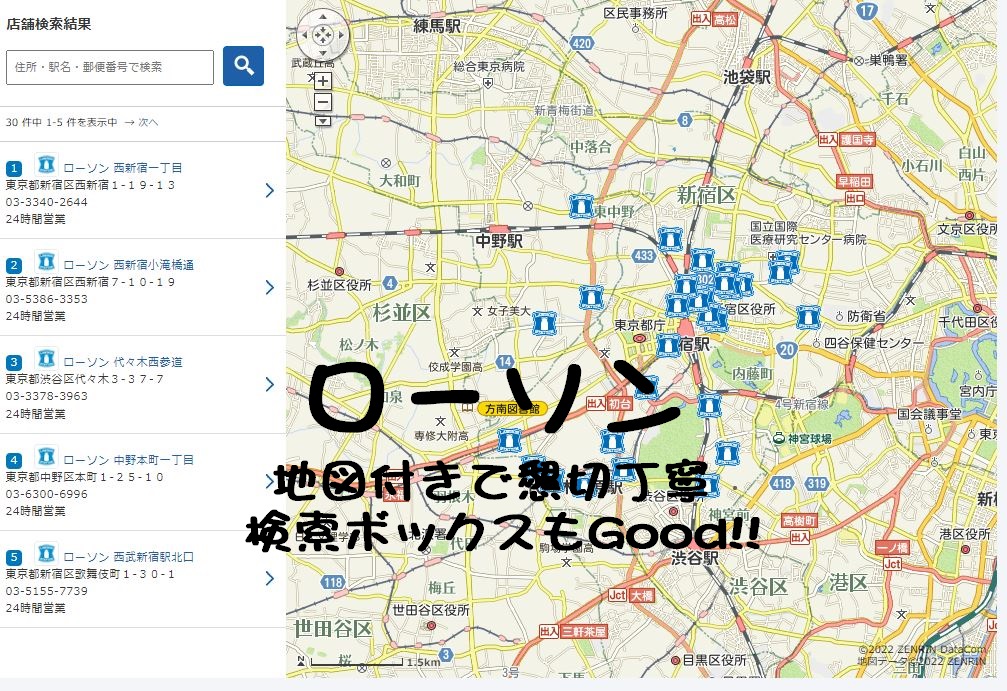Select result number badge 1

[x=13, y=168]
